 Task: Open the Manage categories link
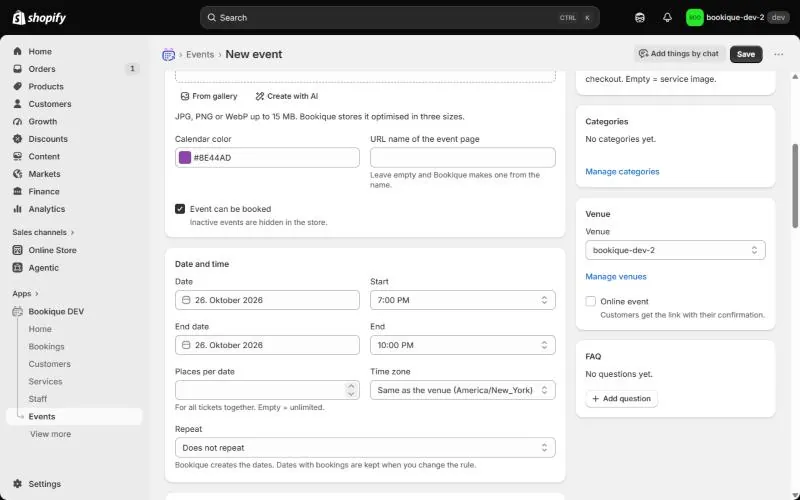(622, 171)
